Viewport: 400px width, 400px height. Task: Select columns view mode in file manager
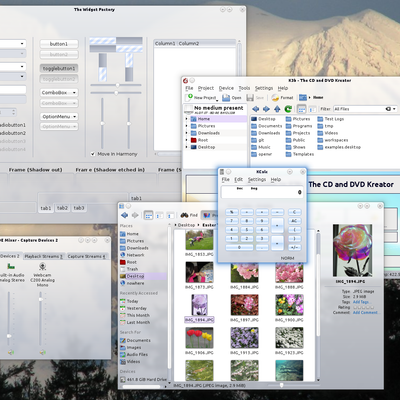170,215
